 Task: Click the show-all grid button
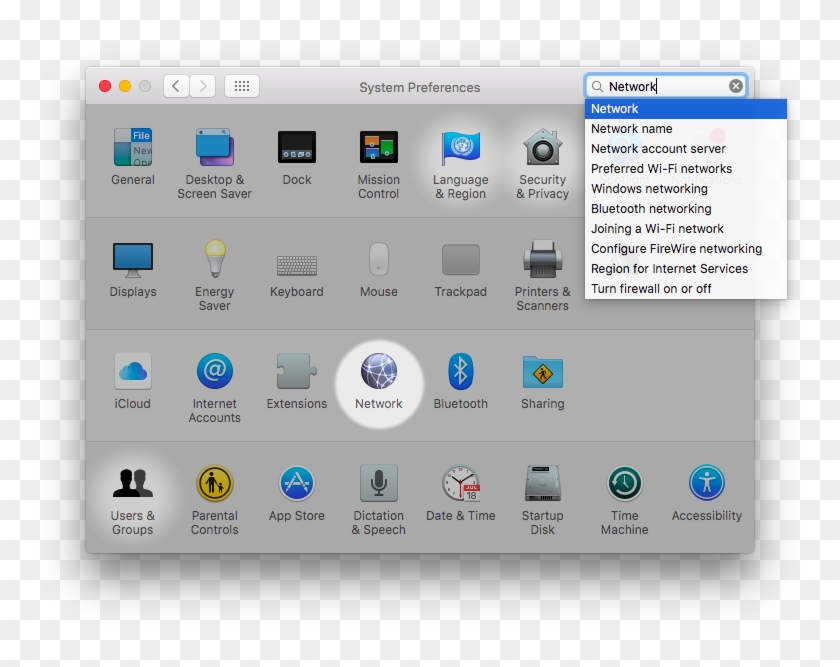pos(241,86)
